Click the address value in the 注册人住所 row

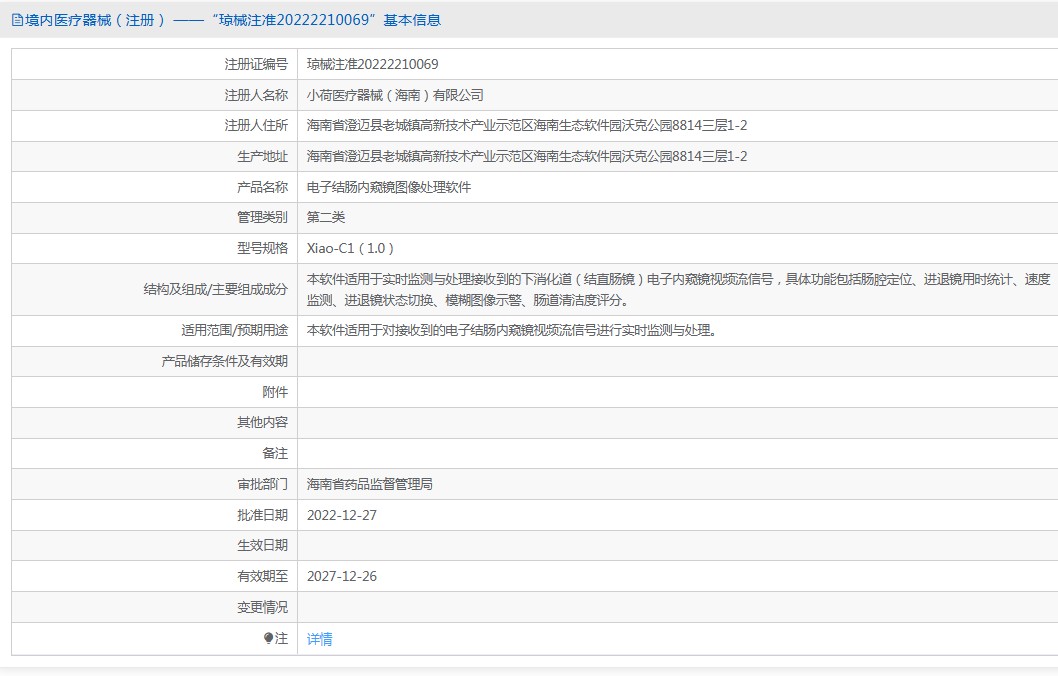coord(527,125)
